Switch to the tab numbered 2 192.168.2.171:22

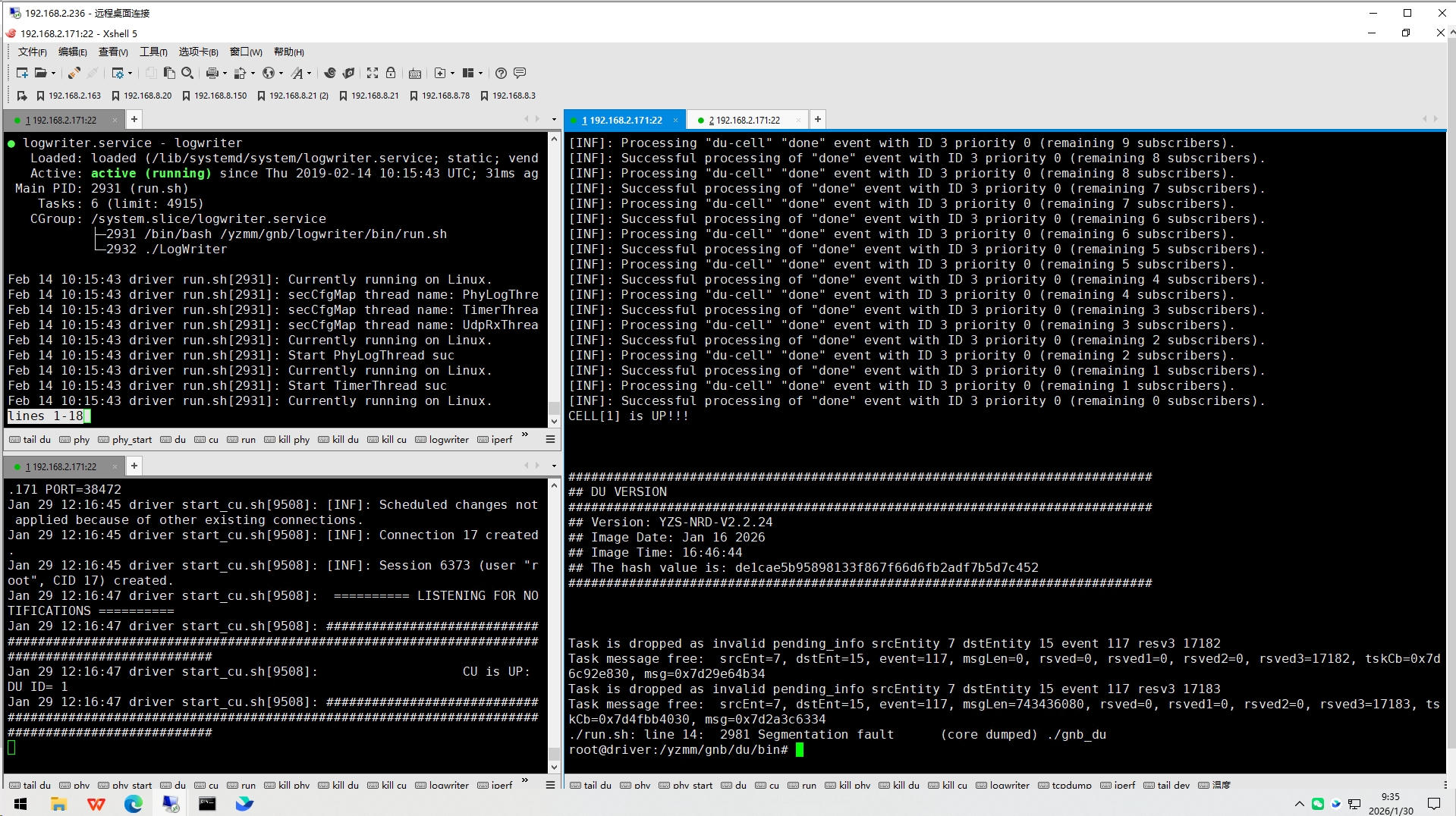click(747, 120)
